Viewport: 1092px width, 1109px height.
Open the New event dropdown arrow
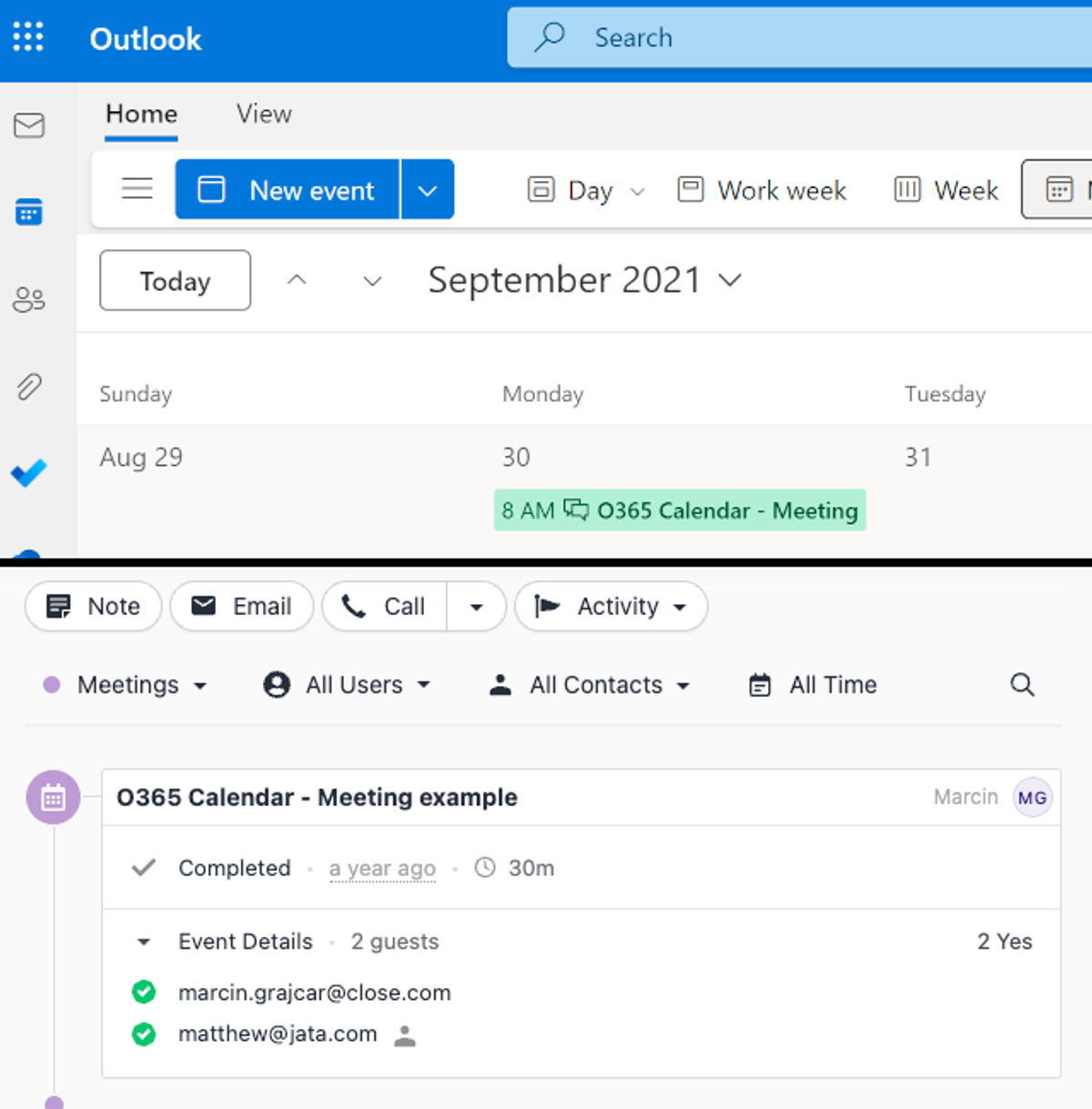tap(428, 189)
